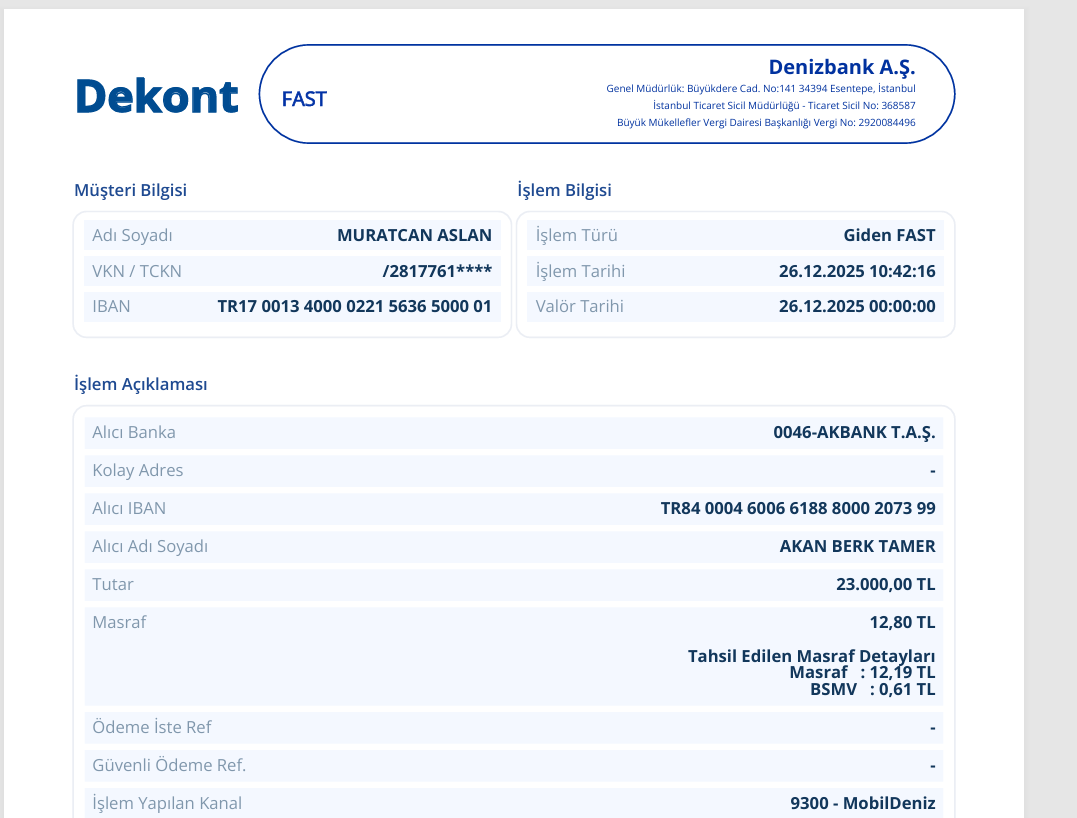Click the masked VKN / TCKN value
1077x818 pixels.
click(x=437, y=271)
